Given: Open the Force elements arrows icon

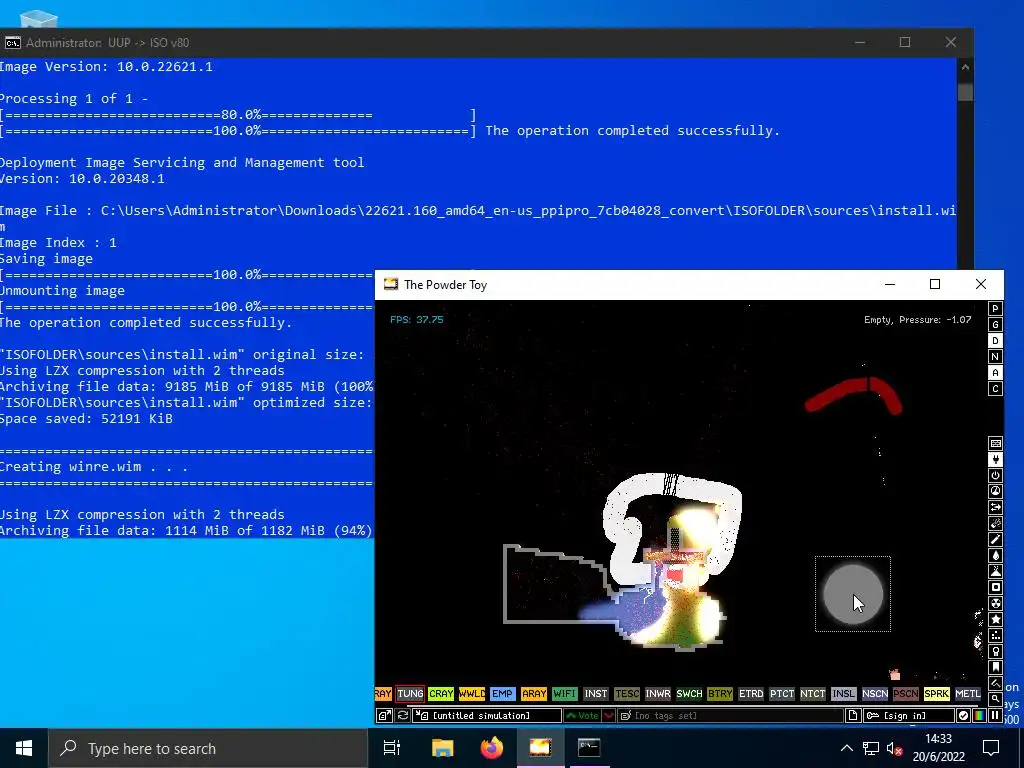Looking at the screenshot, I should pyautogui.click(x=995, y=507).
